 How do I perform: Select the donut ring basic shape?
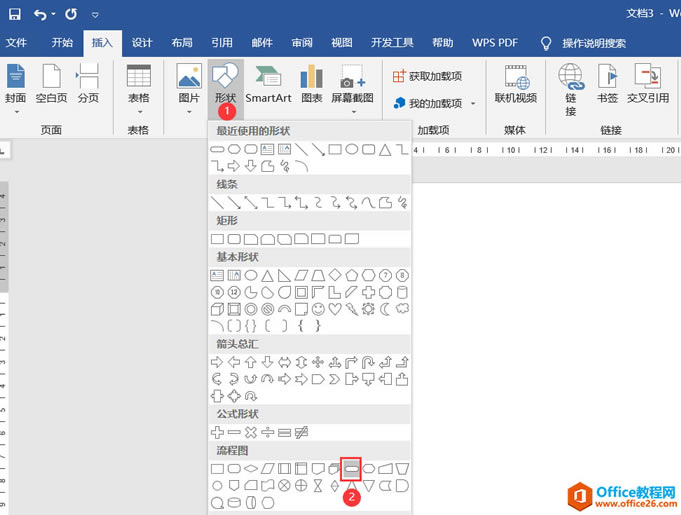click(x=251, y=309)
